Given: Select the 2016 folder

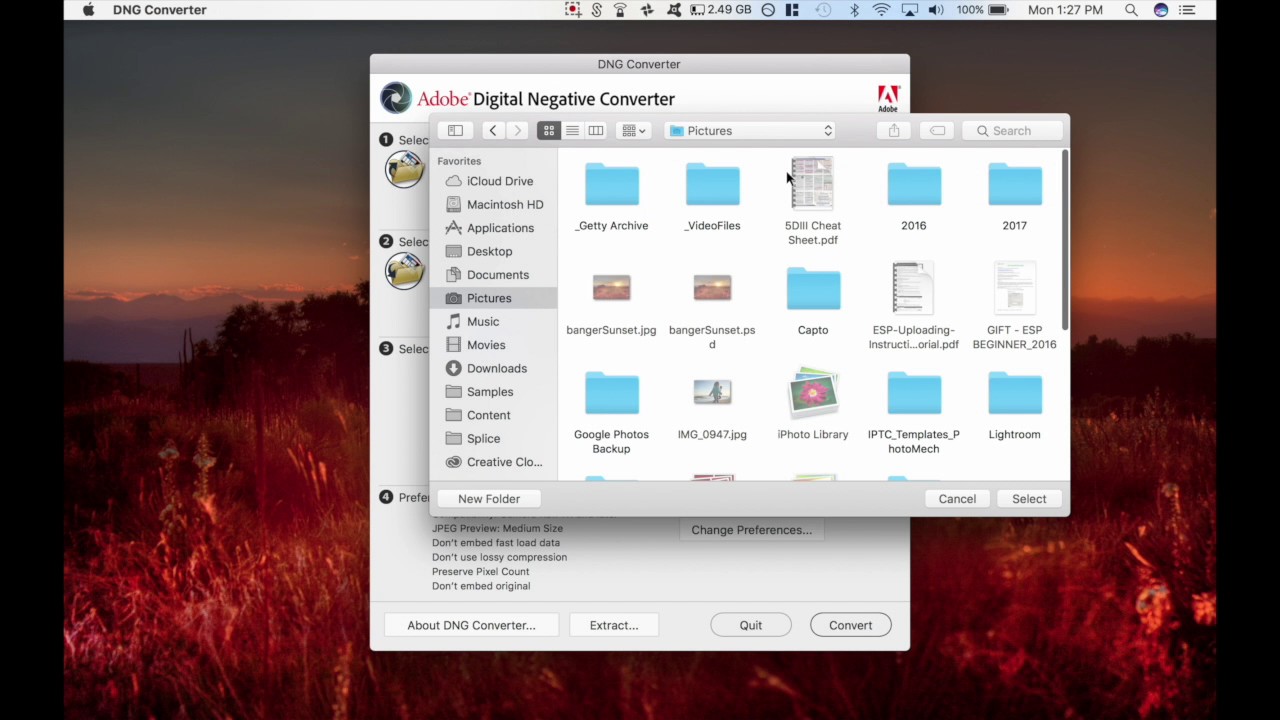Looking at the screenshot, I should [x=914, y=185].
